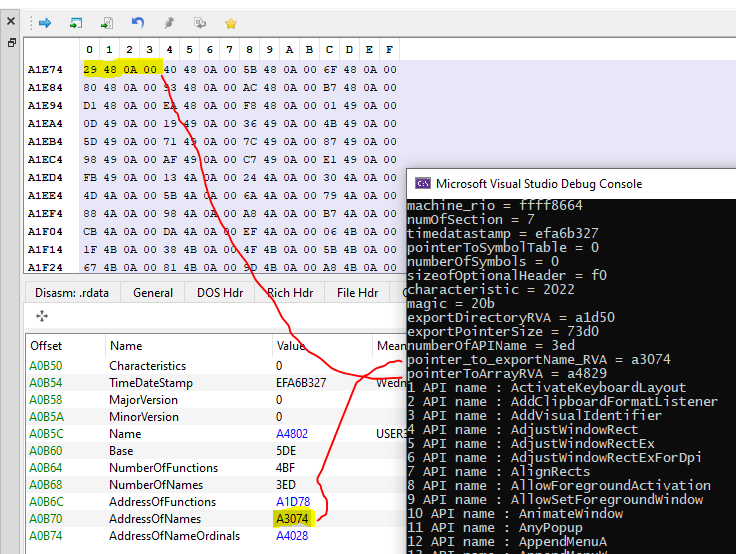Click the float panel icon below the X
The width and height of the screenshot is (736, 554).
[x=11, y=43]
